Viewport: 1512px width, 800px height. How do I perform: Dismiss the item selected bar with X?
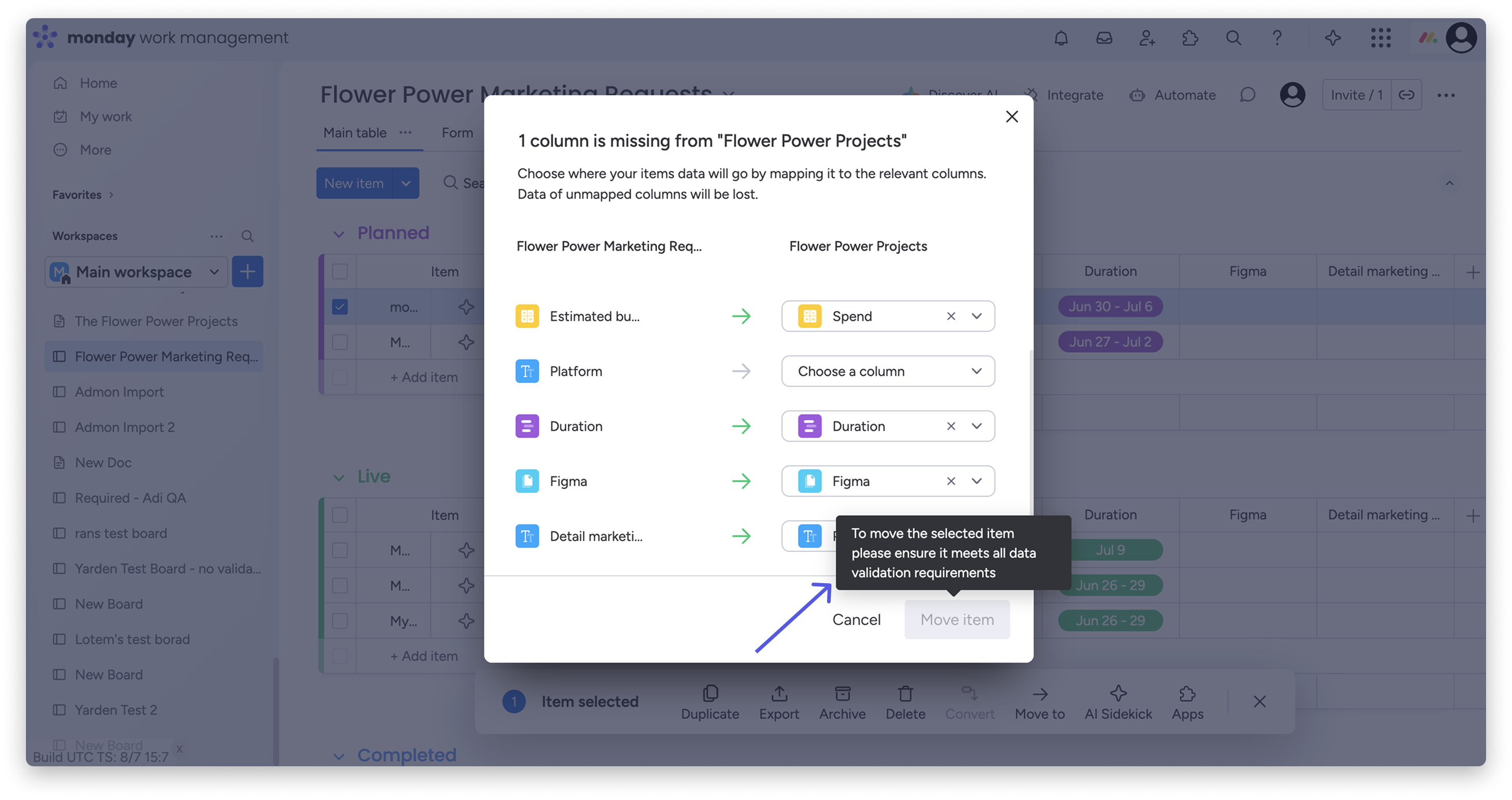click(x=1259, y=701)
